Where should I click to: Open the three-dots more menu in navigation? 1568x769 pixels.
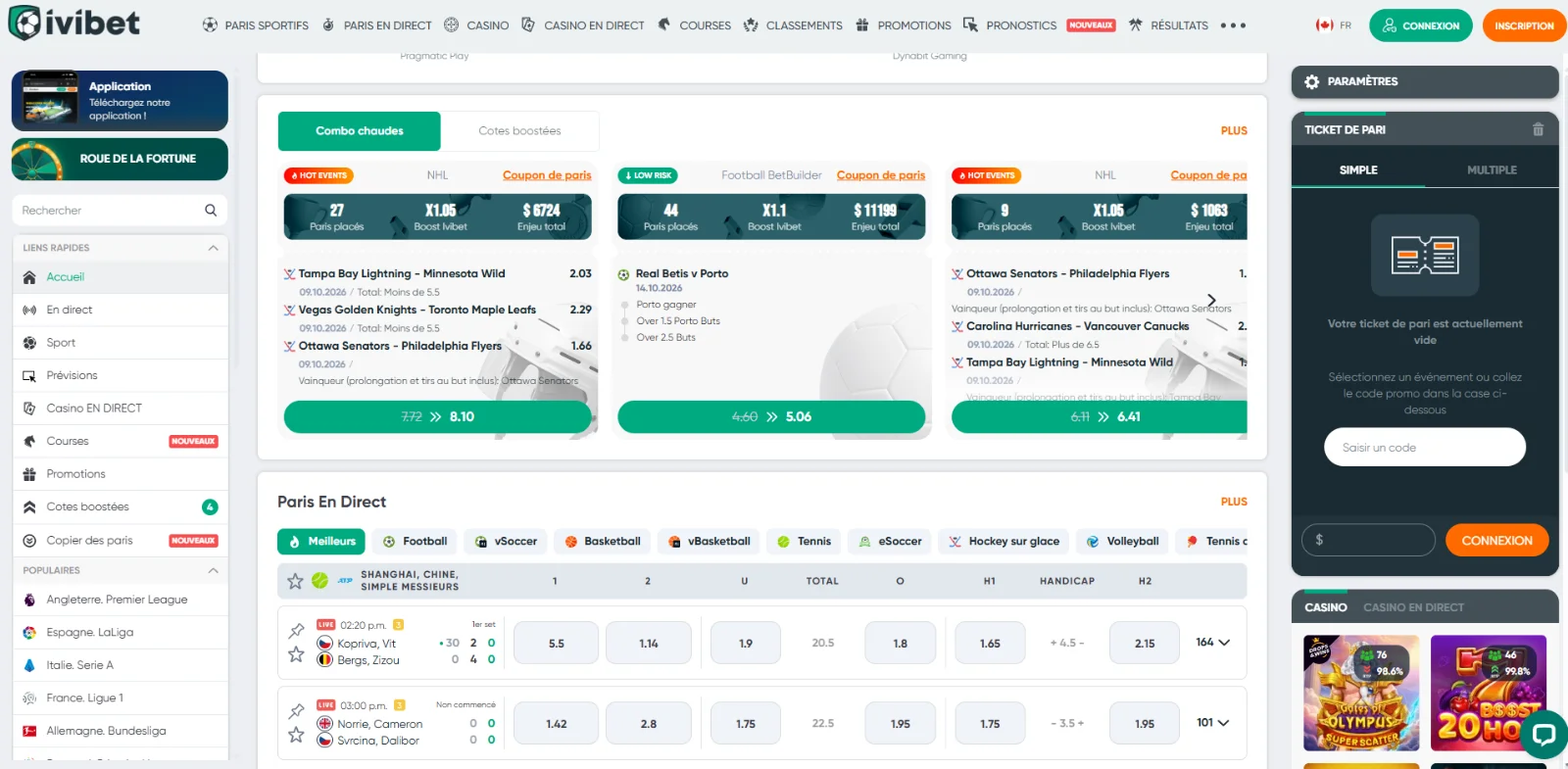[x=1233, y=25]
